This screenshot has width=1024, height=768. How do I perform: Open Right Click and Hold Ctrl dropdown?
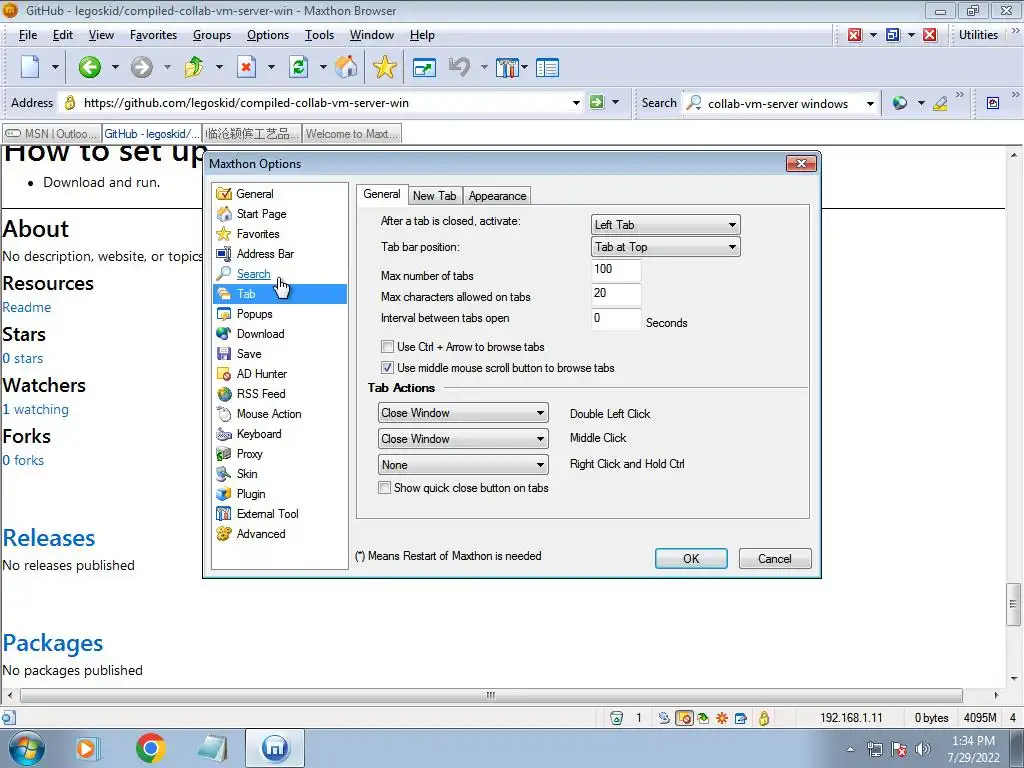(463, 465)
